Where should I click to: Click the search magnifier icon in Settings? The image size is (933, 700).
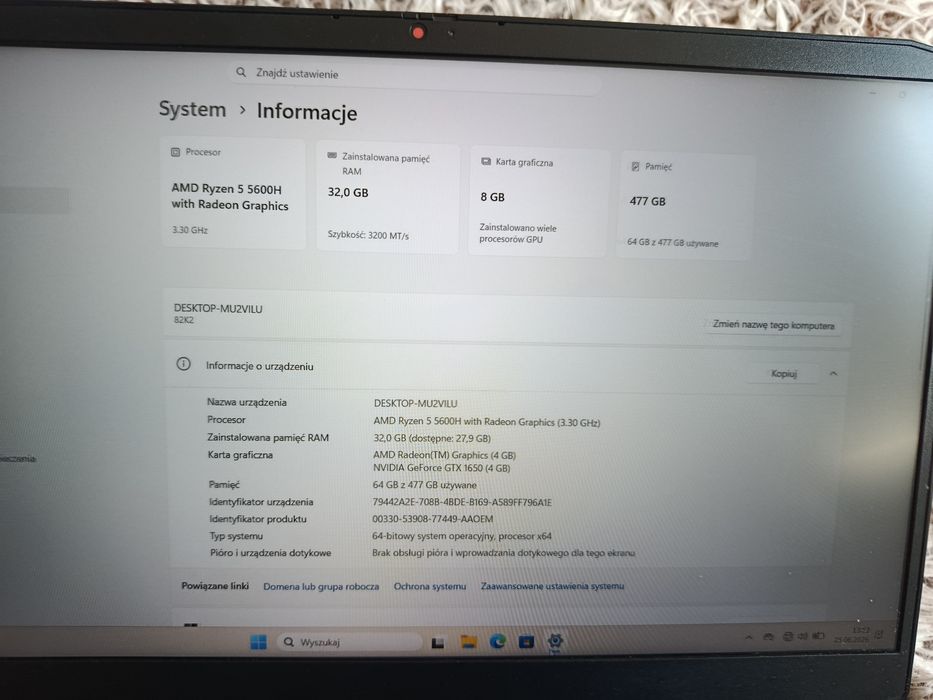[x=241, y=72]
